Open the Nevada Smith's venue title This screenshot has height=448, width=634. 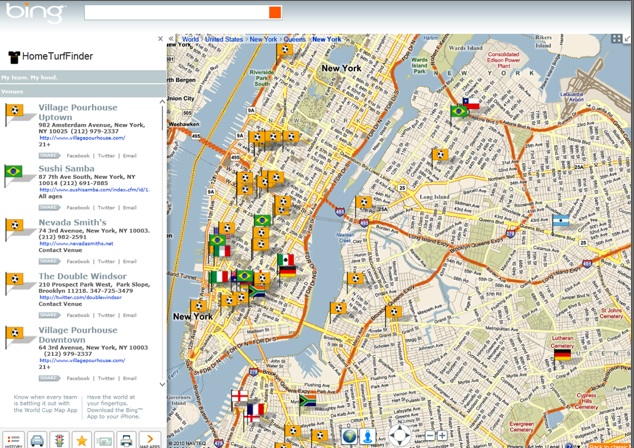pyautogui.click(x=72, y=222)
